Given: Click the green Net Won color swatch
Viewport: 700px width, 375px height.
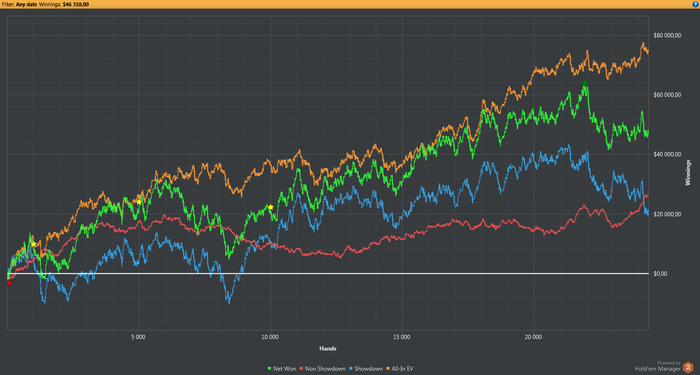Looking at the screenshot, I should 269,369.
